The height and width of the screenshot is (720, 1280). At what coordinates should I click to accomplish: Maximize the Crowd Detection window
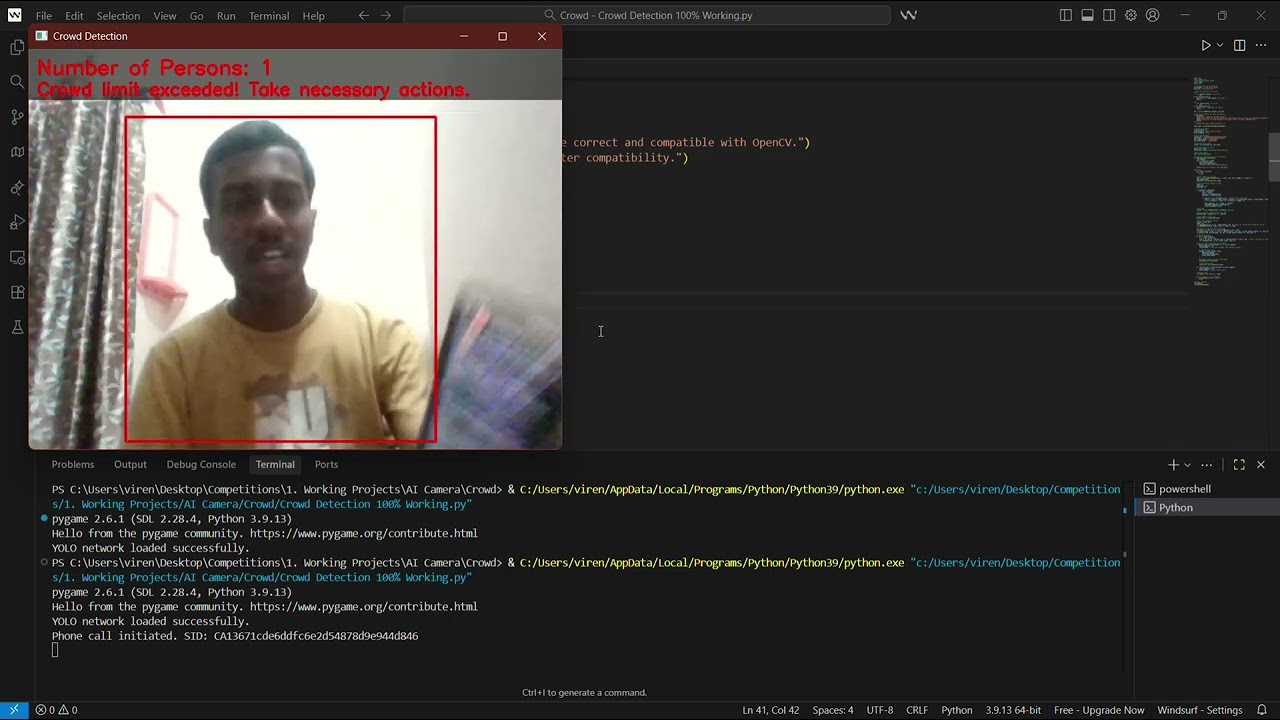502,36
